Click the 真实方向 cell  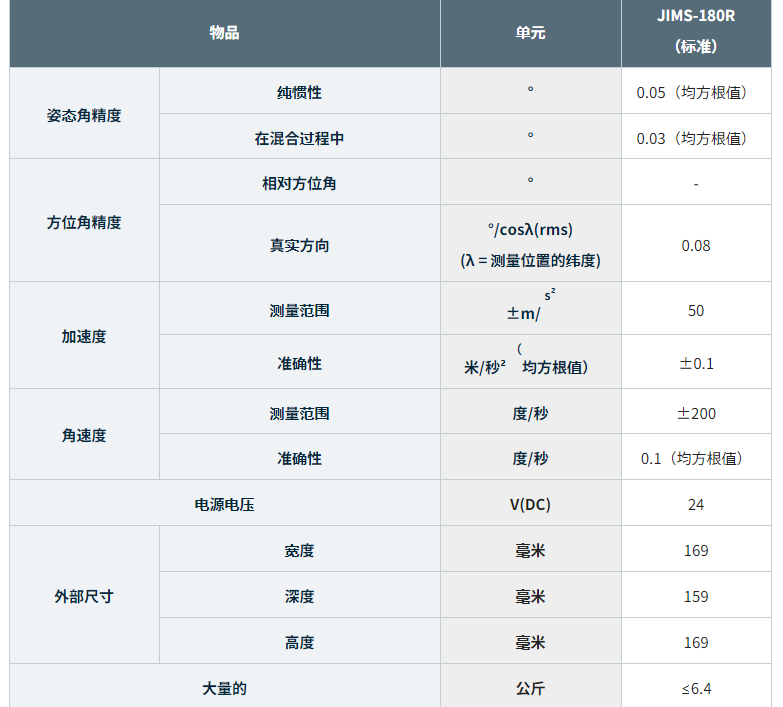300,243
